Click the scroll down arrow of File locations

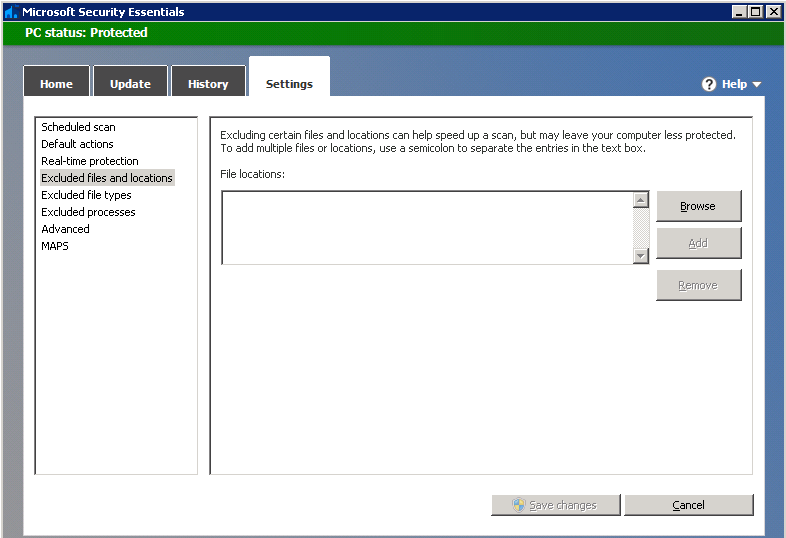pos(641,256)
